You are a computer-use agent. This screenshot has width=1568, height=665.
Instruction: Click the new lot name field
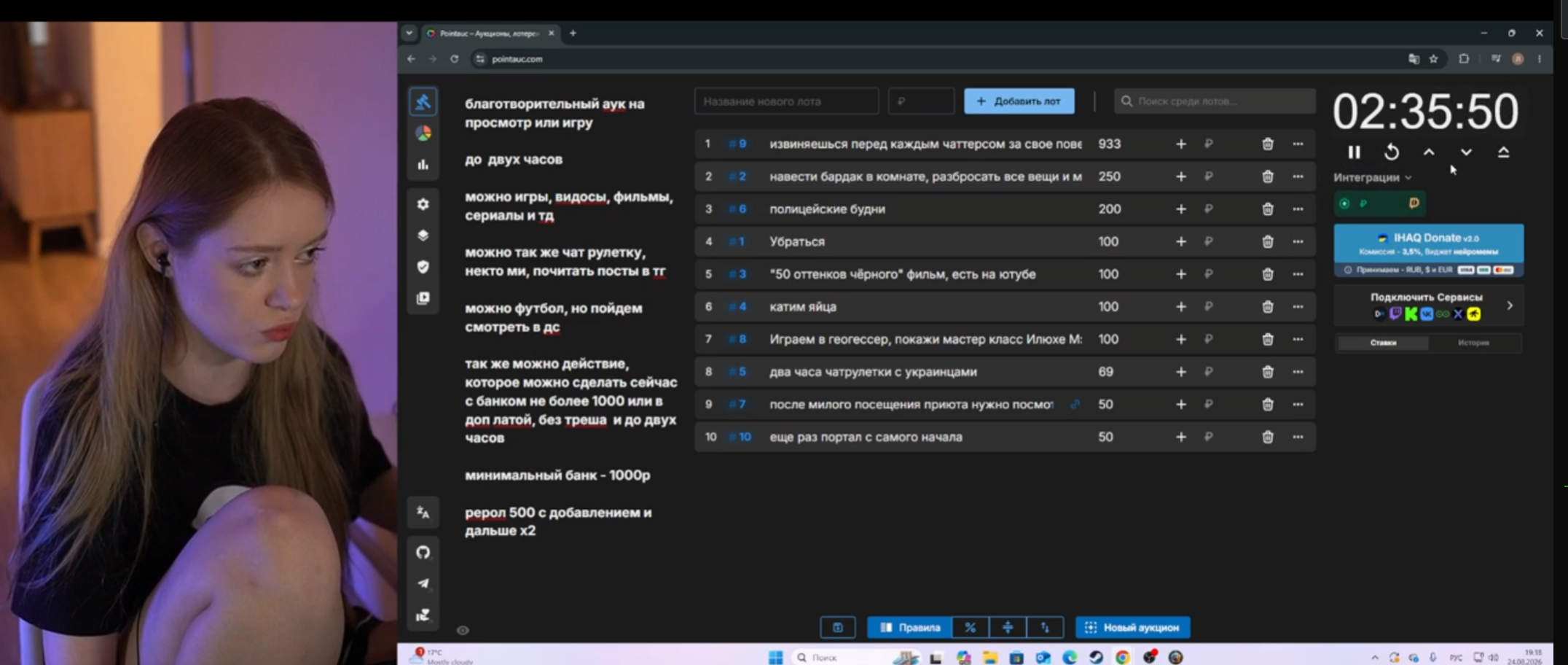click(787, 101)
